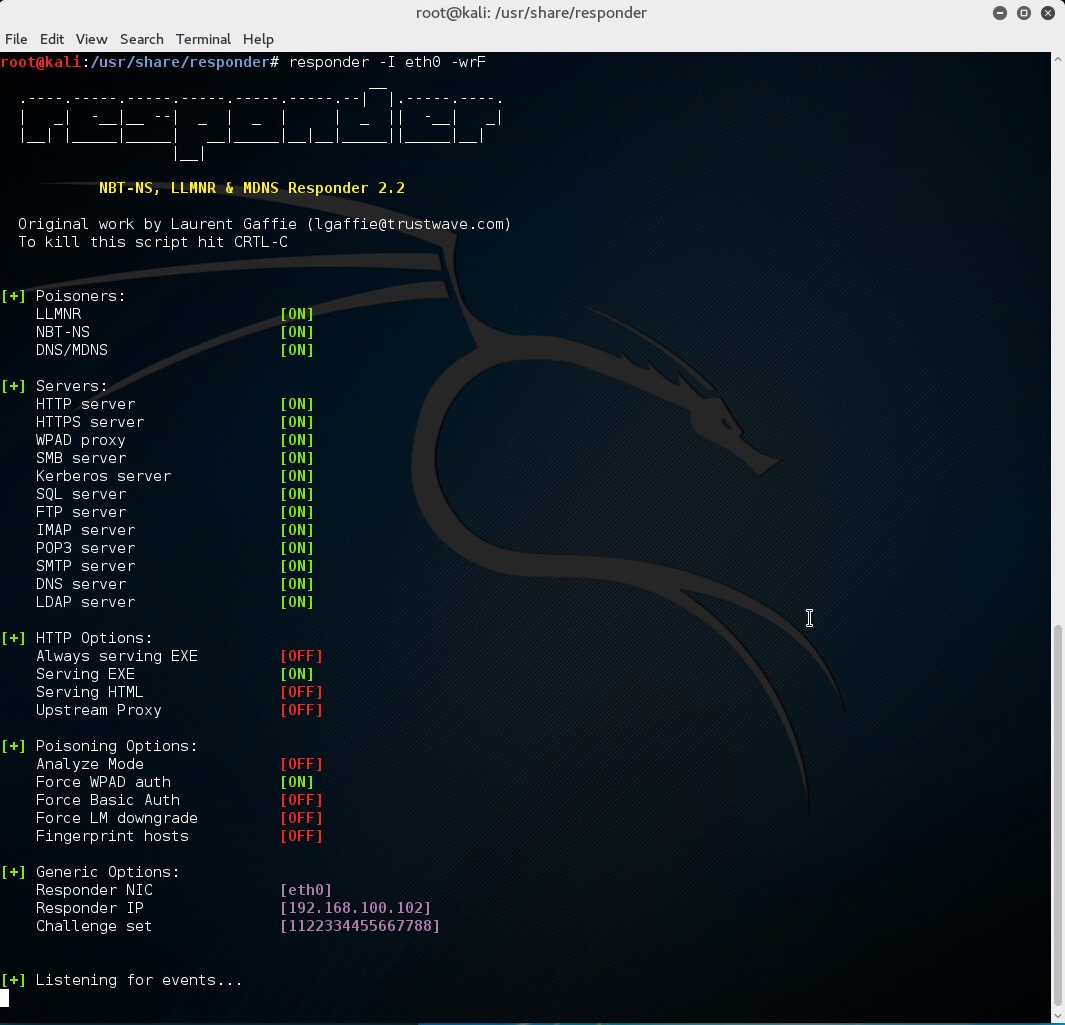Click the 'Poisoners:' section heading
Screen dimensions: 1065x1025
(x=80, y=296)
